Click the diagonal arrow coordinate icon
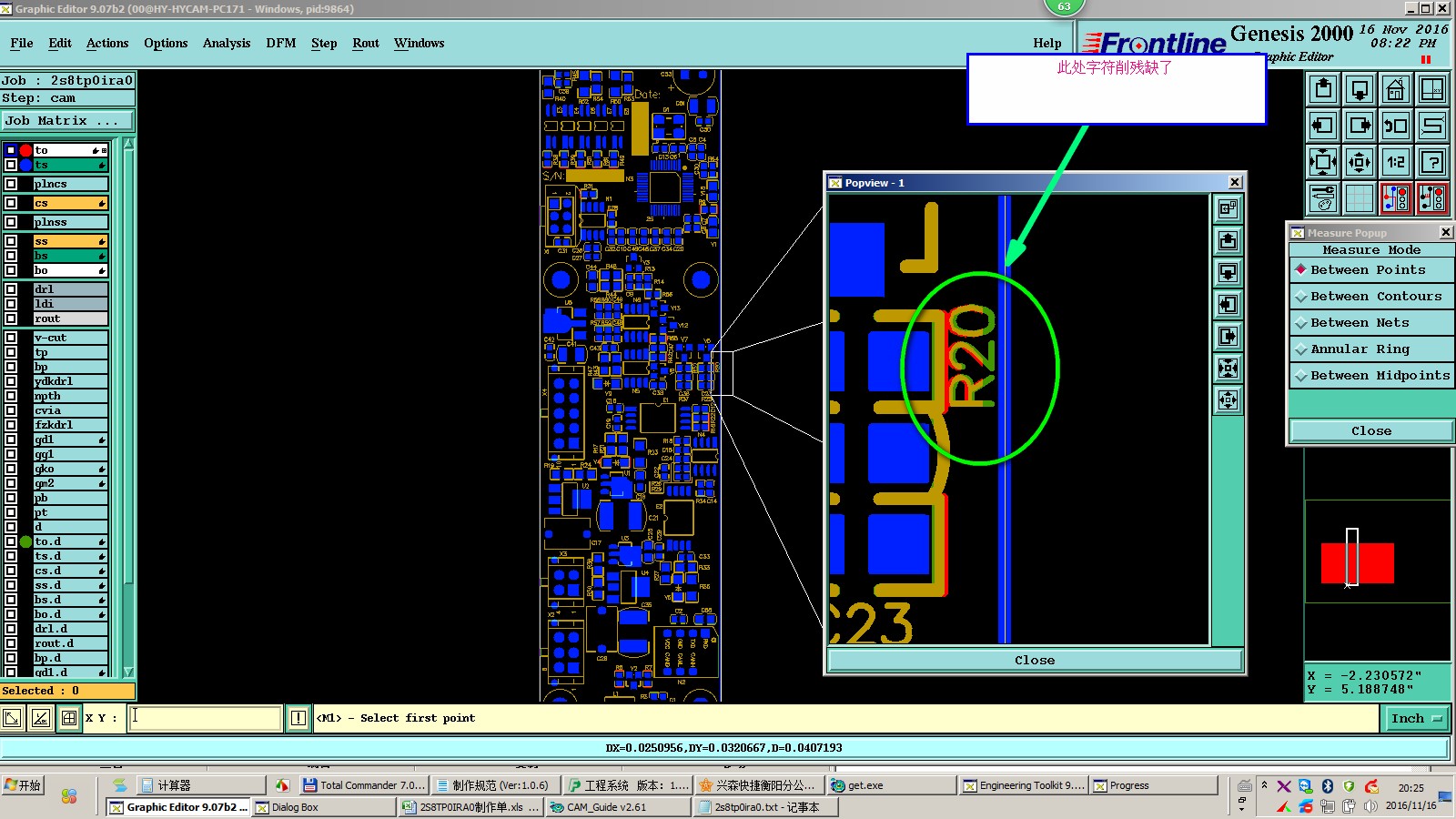 tap(12, 718)
